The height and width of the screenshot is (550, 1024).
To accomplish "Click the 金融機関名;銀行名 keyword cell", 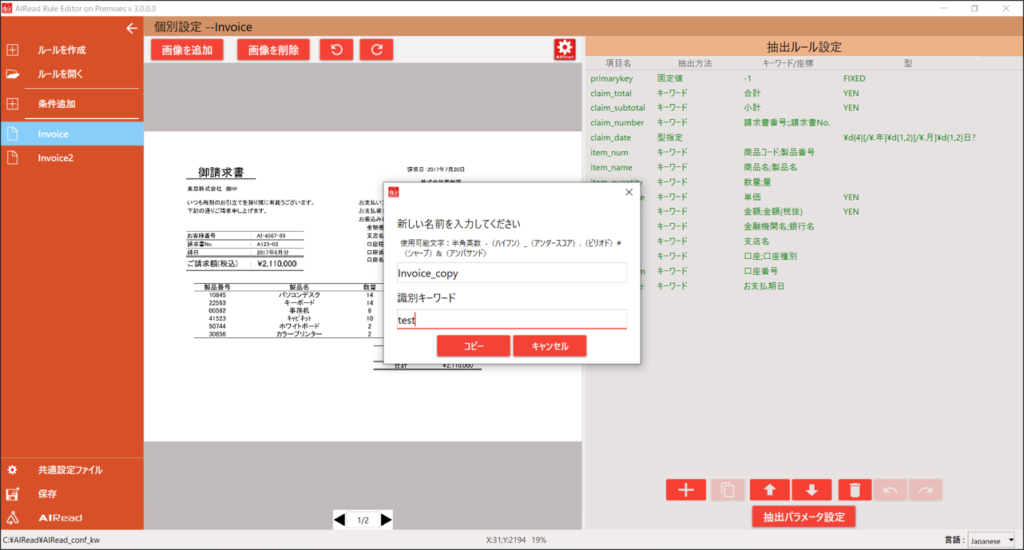I will point(779,227).
